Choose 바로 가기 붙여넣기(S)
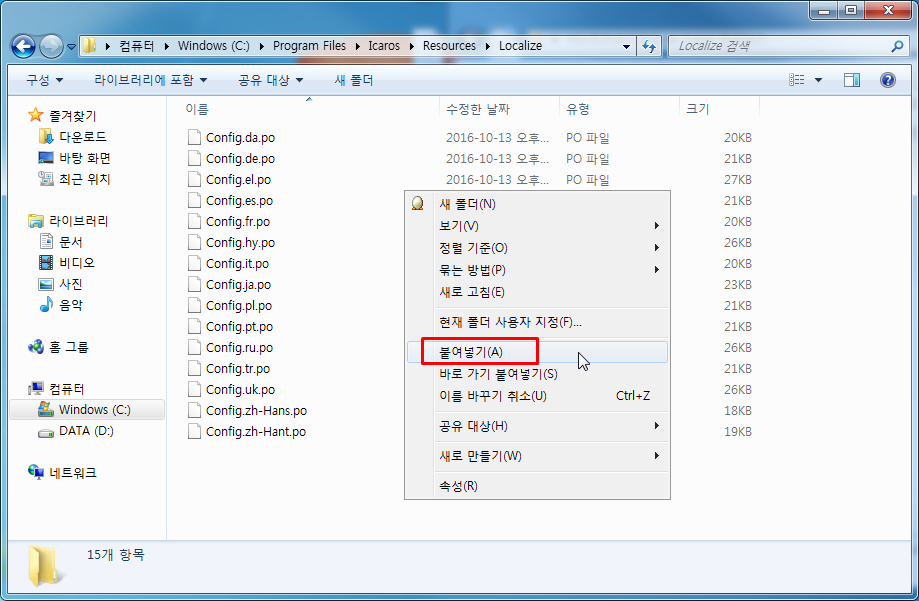Viewport: 919px width, 601px height. pyautogui.click(x=537, y=374)
